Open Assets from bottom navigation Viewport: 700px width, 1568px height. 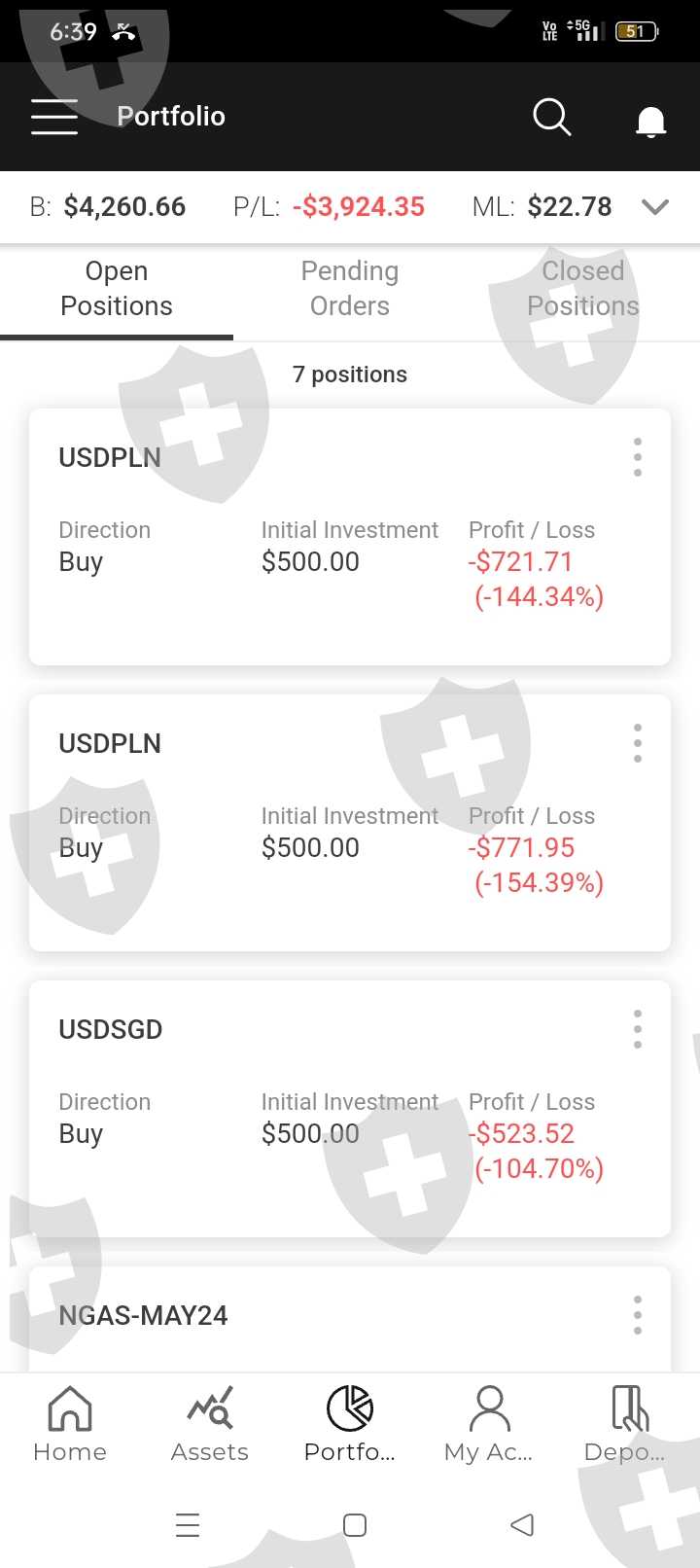pos(210,1424)
